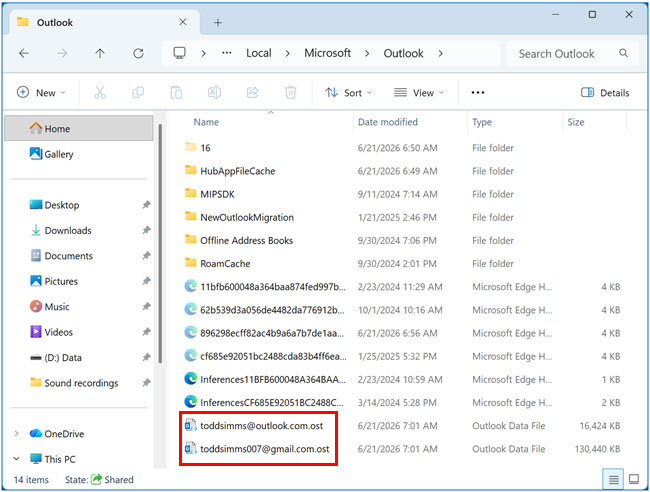Viewport: 650px width, 492px height.
Task: Click the Paste clipboard icon
Action: pos(176,92)
